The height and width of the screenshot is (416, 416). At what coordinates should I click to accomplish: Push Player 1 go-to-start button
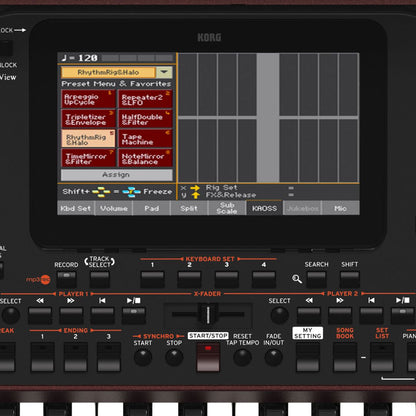coord(102,316)
